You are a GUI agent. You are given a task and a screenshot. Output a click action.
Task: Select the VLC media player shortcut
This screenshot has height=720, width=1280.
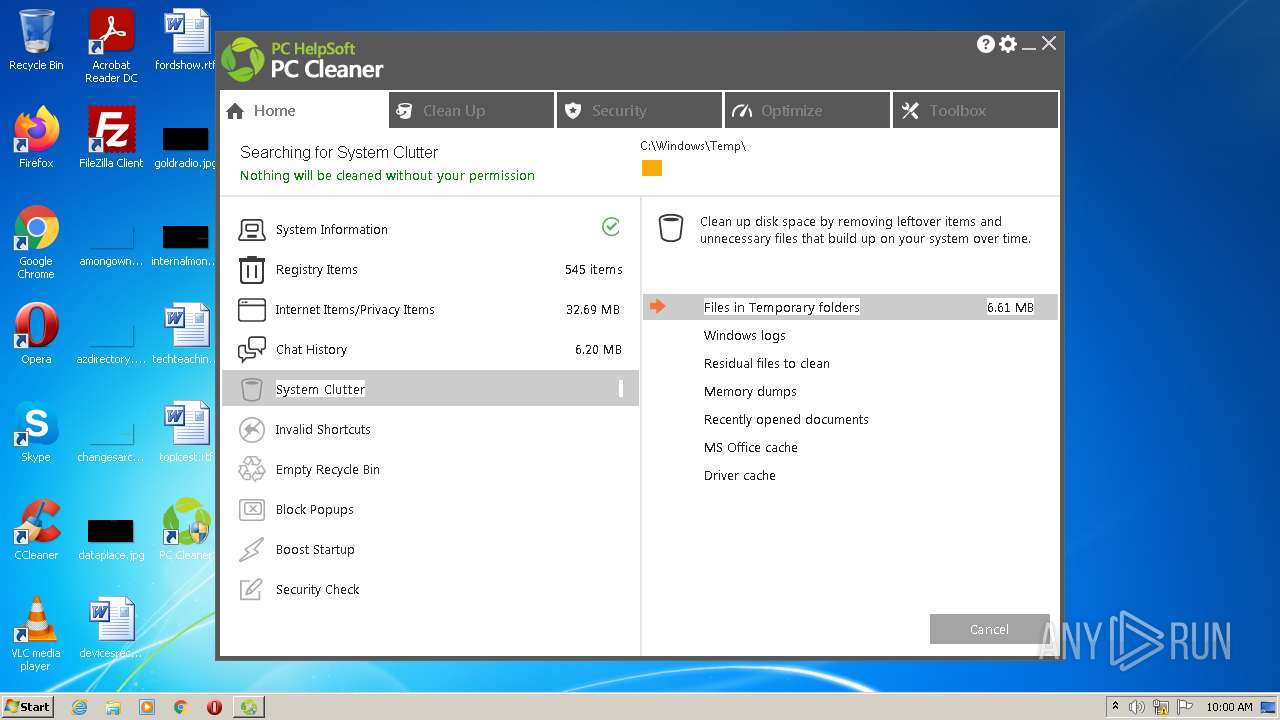(x=36, y=634)
